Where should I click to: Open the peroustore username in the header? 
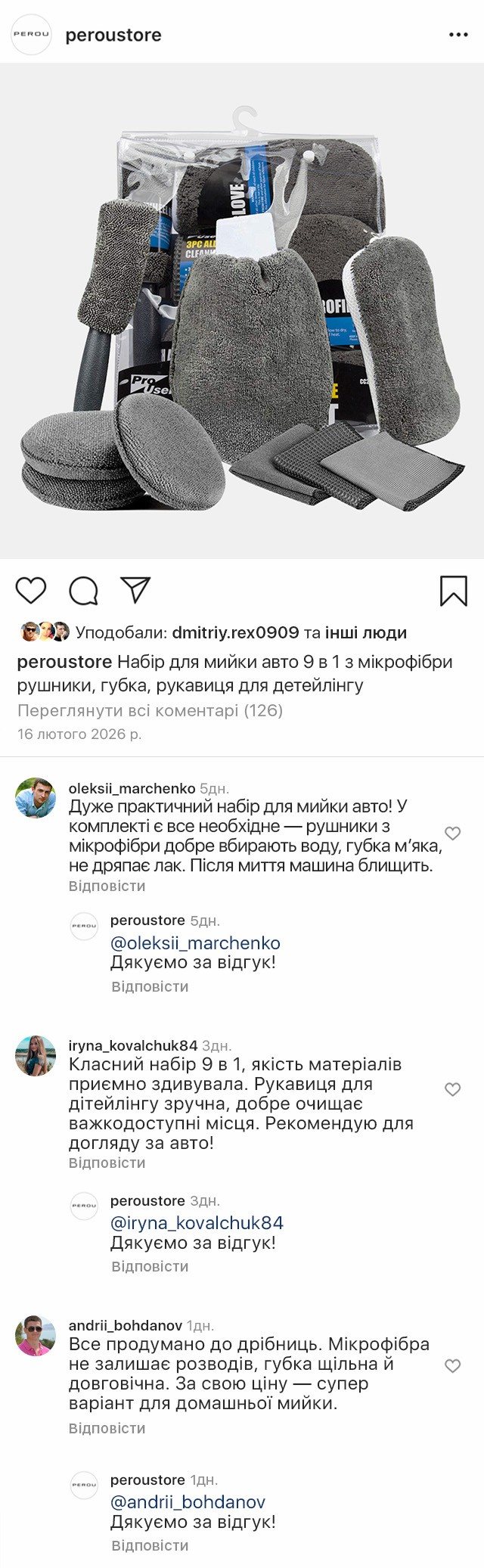pyautogui.click(x=113, y=35)
